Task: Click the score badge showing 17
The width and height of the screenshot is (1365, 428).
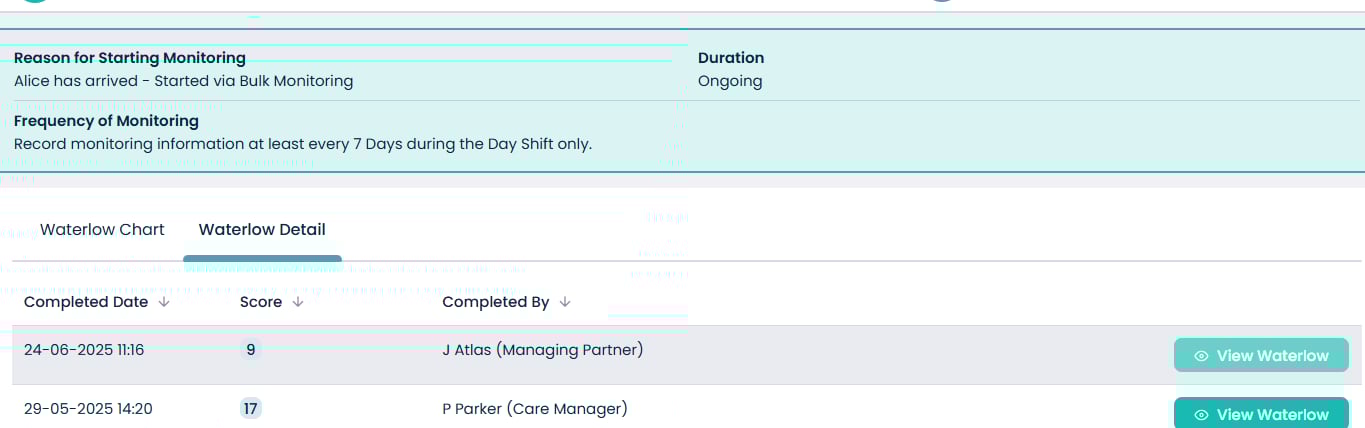Action: (251, 408)
